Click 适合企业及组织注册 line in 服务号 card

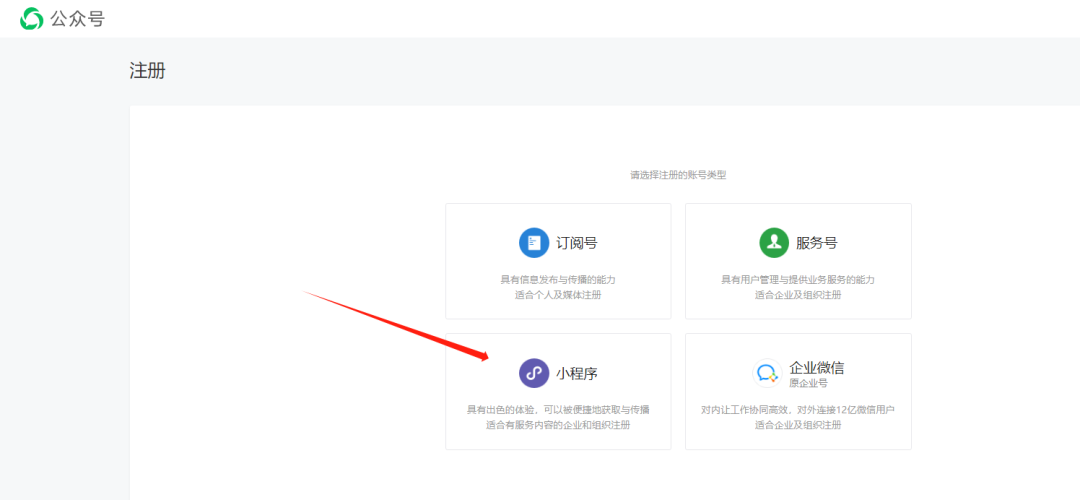pyautogui.click(x=798, y=295)
